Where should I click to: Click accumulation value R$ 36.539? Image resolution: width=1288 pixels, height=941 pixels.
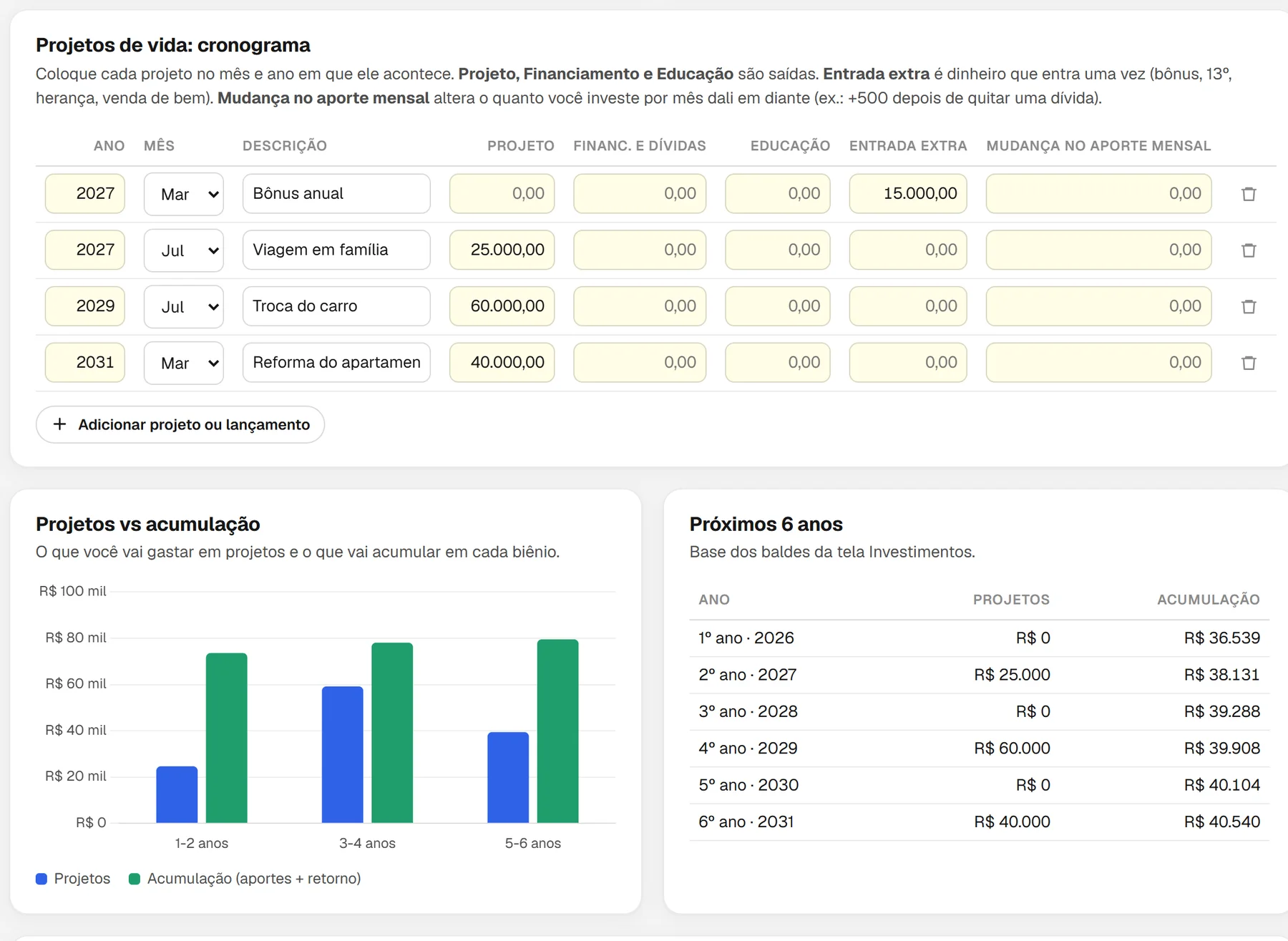tap(1222, 638)
